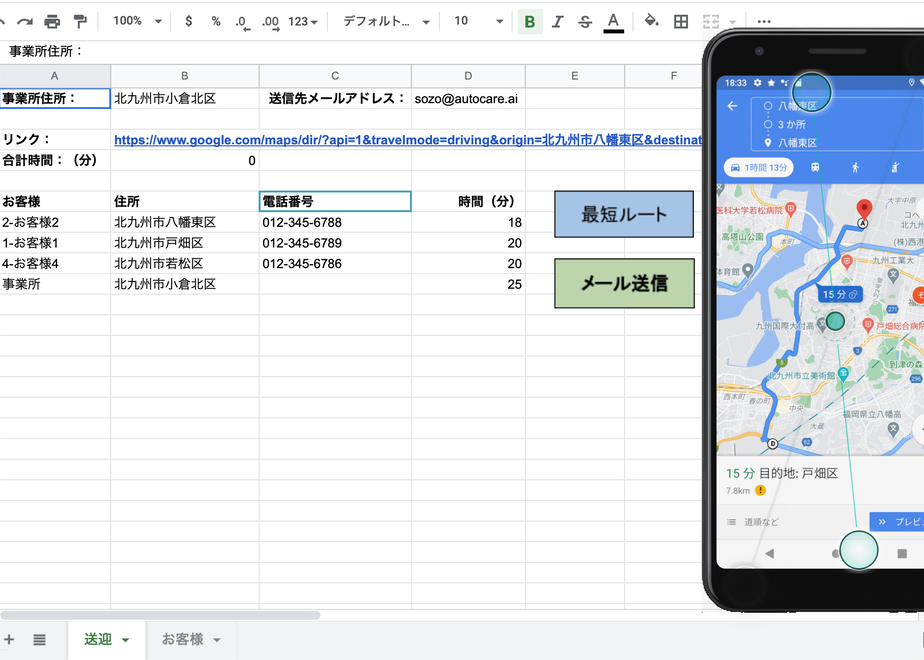The width and height of the screenshot is (924, 660).
Task: Open the all sheets list icon
Action: [39, 639]
